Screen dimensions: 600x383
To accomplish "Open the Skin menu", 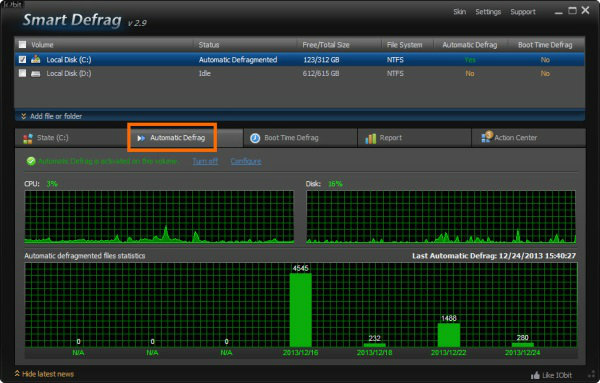I will click(x=460, y=12).
